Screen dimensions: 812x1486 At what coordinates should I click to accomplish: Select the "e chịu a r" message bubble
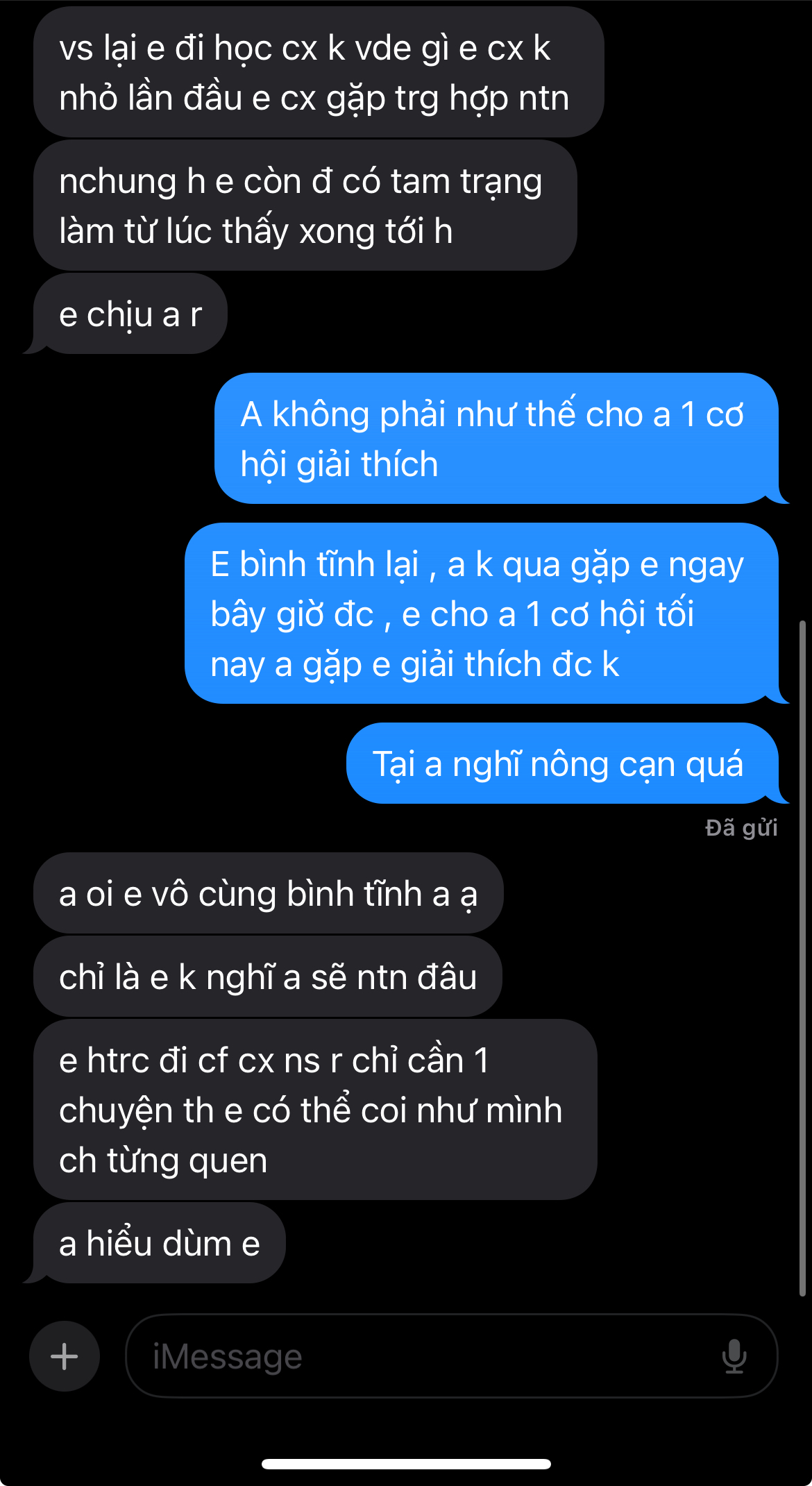coord(130,314)
